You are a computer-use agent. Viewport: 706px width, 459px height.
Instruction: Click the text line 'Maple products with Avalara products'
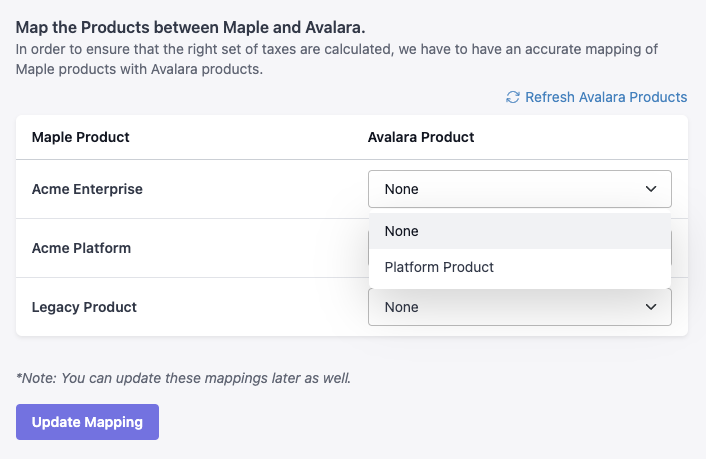139,70
